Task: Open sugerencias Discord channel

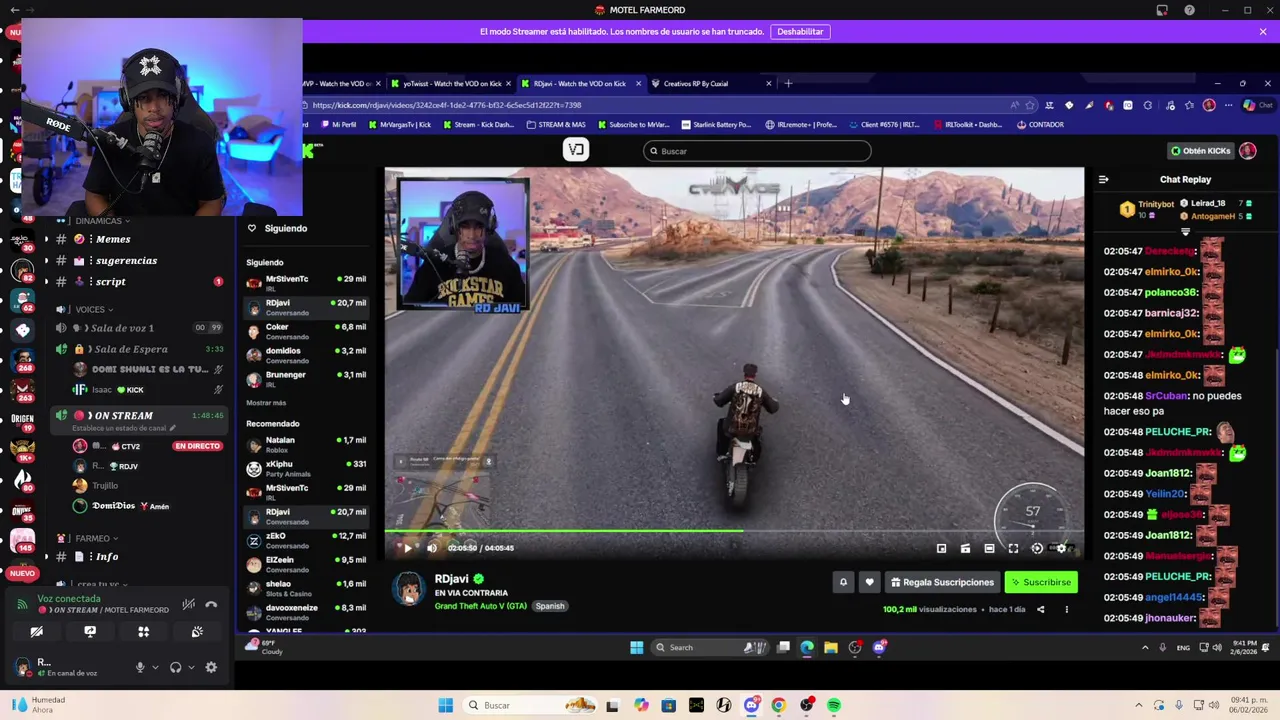Action: pos(138,261)
